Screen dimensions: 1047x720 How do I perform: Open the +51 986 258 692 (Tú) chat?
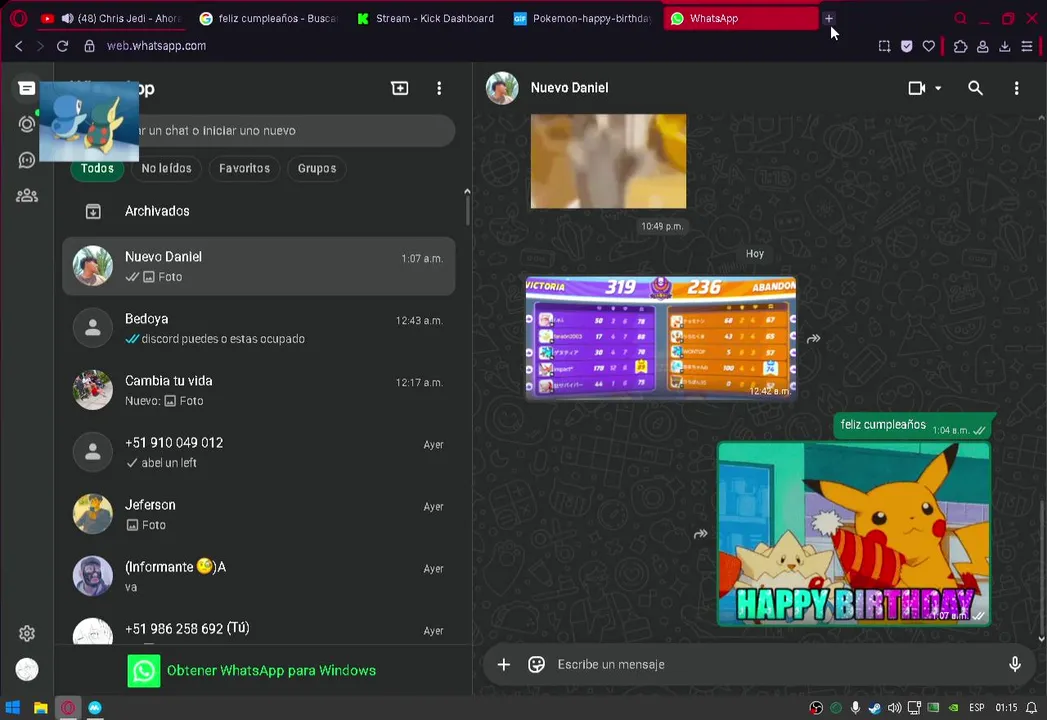pyautogui.click(x=259, y=628)
